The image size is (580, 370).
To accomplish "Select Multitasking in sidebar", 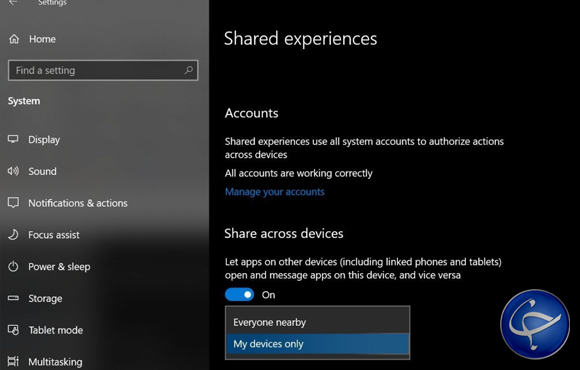I will [x=55, y=362].
